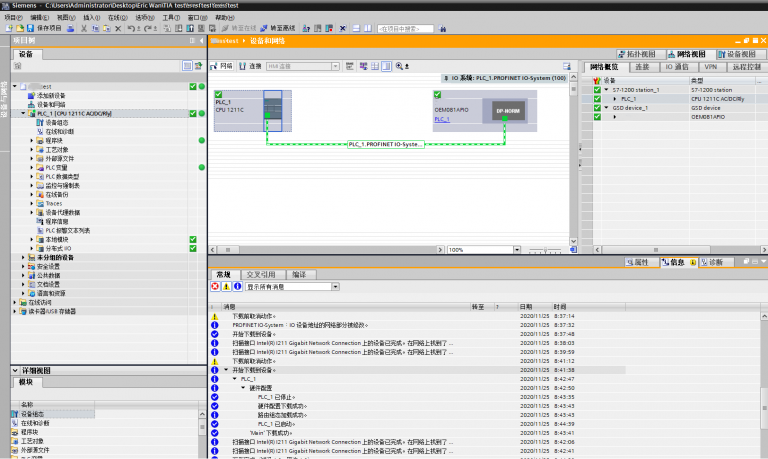
Task: Toggle the checkbox for OEM081APIO row
Action: (597, 116)
